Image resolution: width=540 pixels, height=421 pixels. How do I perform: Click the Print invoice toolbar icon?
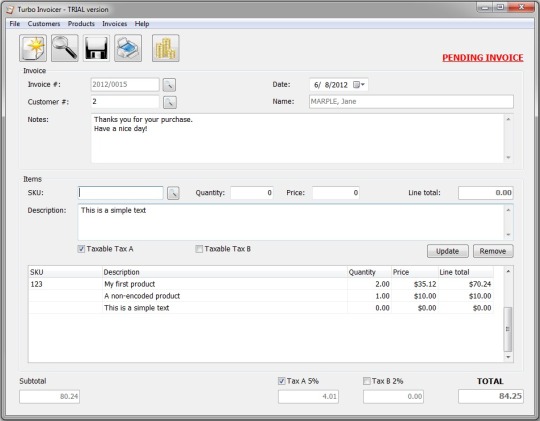point(128,48)
